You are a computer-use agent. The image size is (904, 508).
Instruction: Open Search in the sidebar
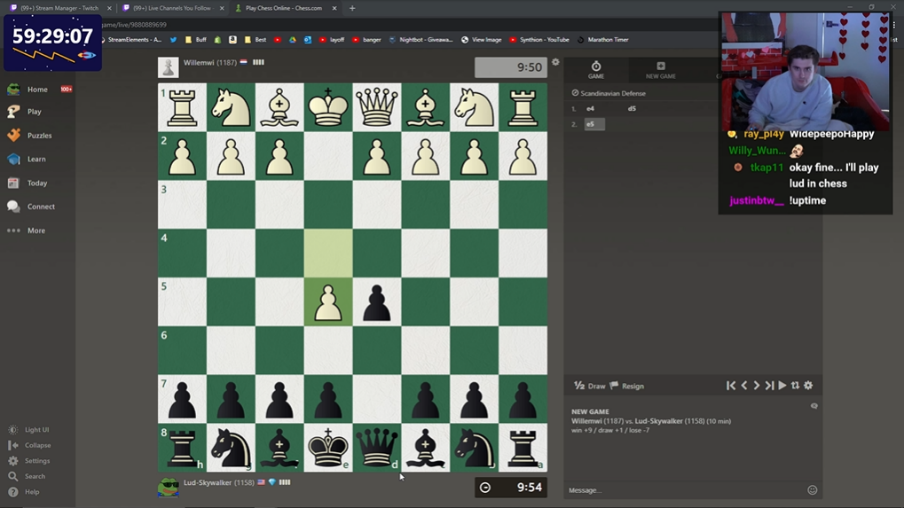point(28,476)
